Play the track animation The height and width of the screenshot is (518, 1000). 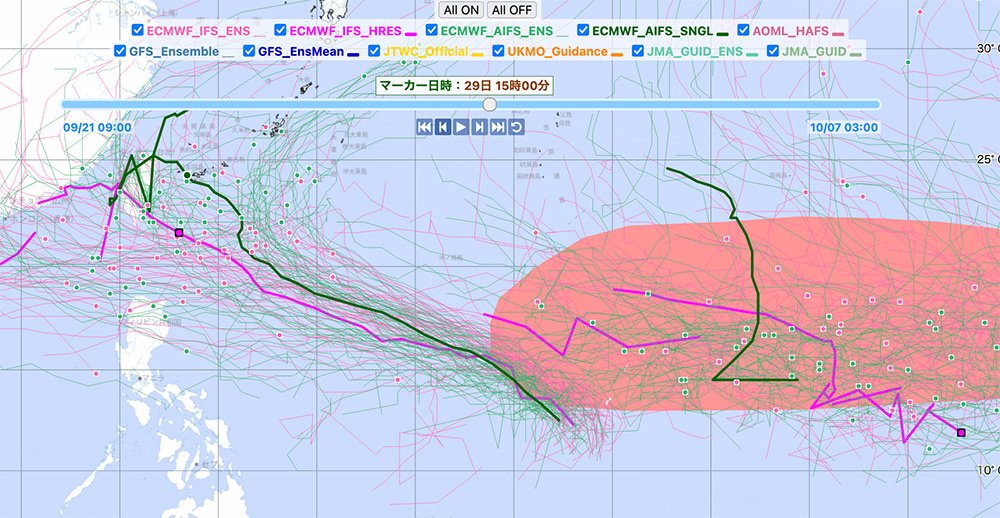(x=461, y=127)
